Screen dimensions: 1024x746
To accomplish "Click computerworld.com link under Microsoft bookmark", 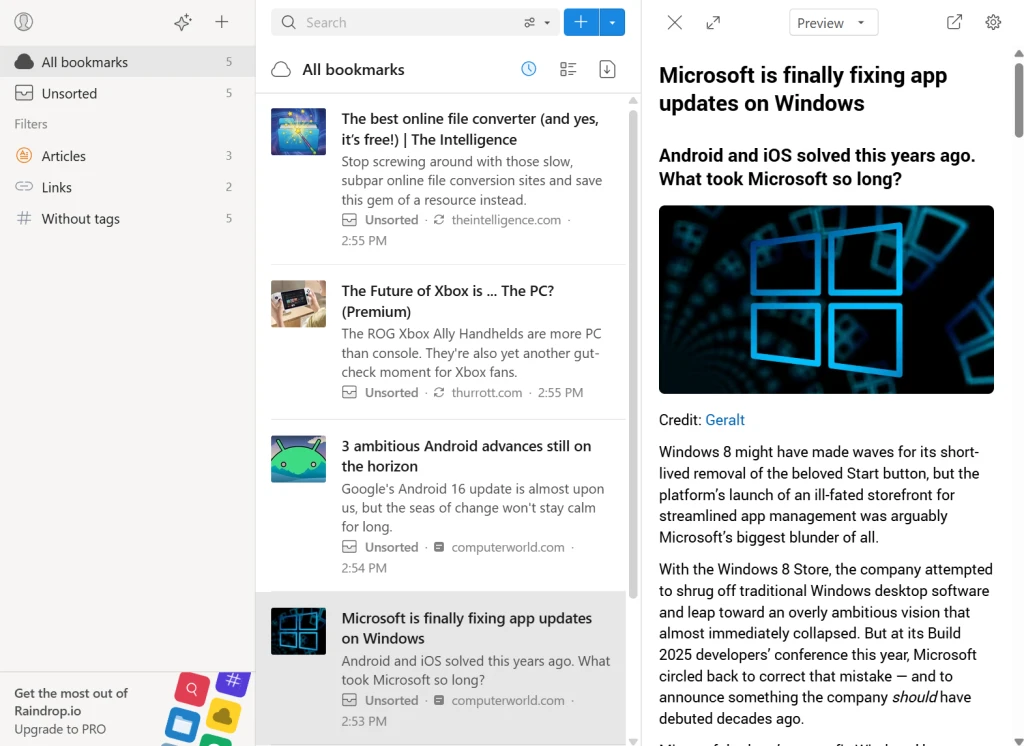I will [508, 700].
